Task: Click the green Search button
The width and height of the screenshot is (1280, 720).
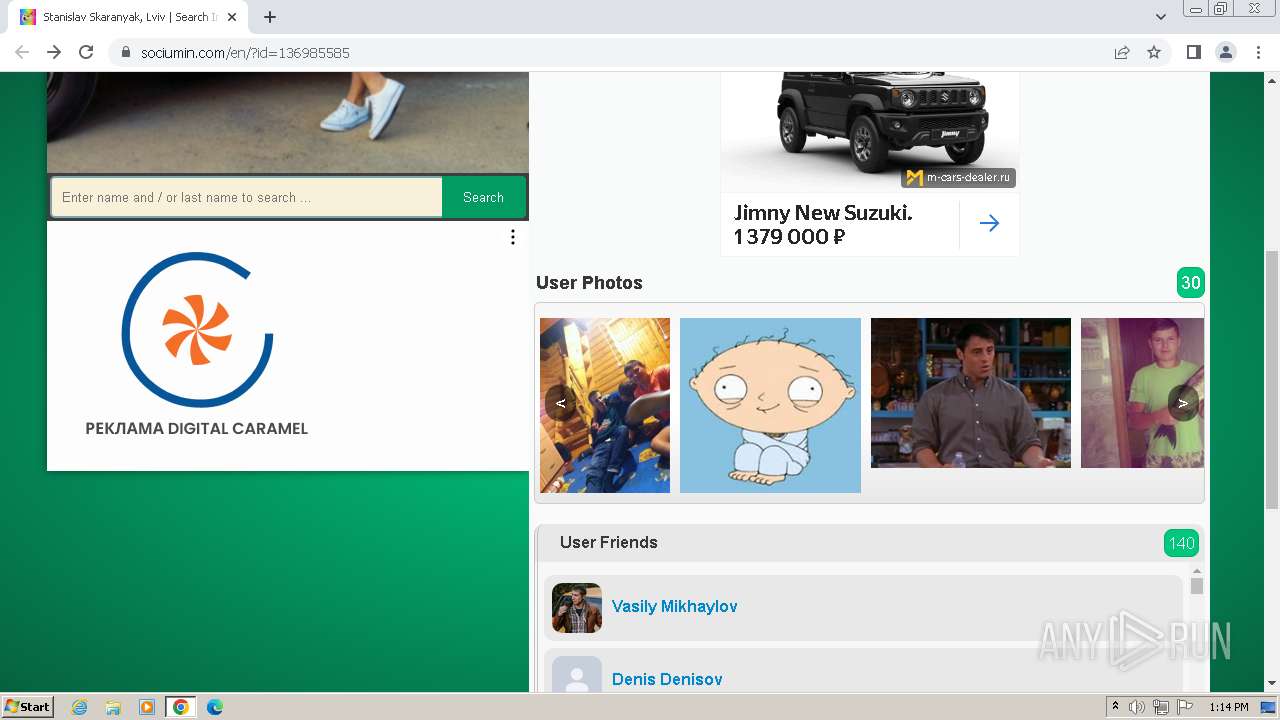Action: point(483,197)
